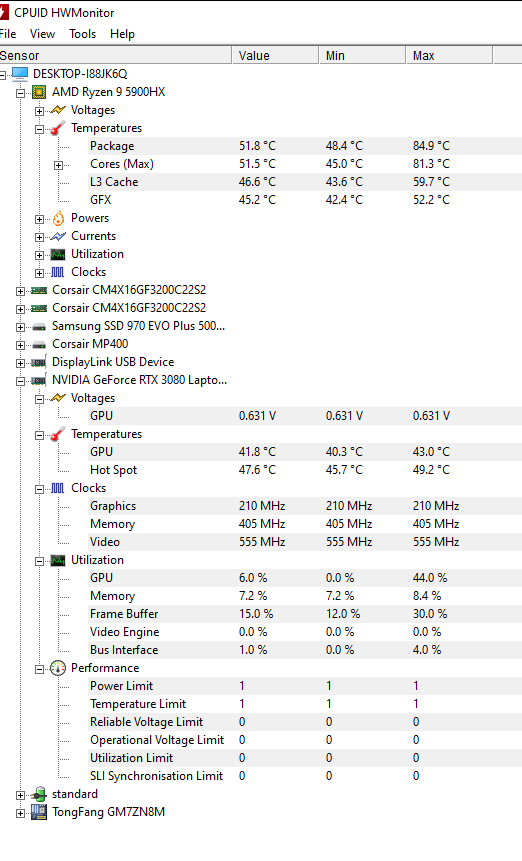Click the gauge icon beside Performance

pyautogui.click(x=58, y=668)
